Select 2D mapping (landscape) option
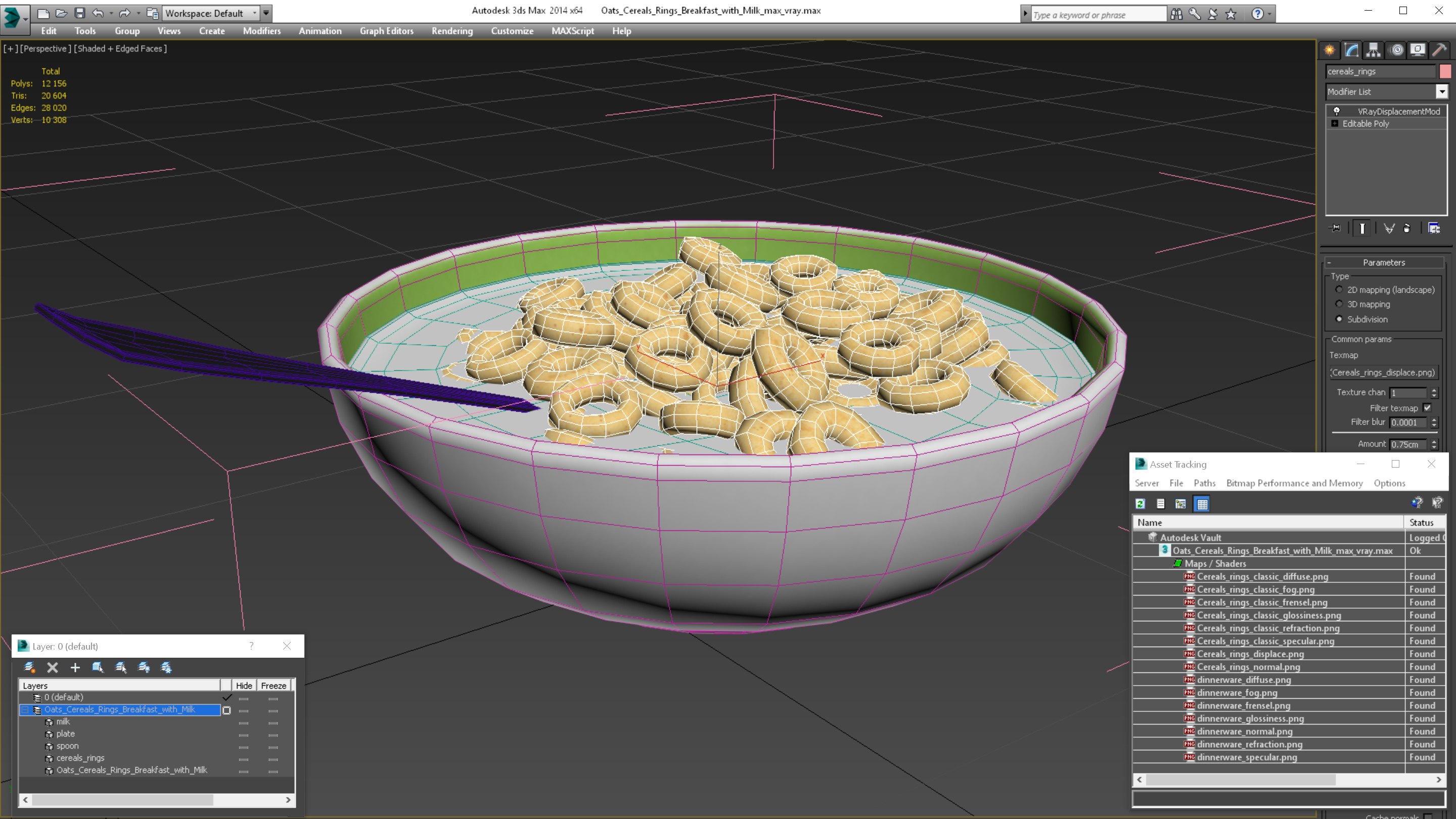The height and width of the screenshot is (819, 1456). click(1339, 289)
